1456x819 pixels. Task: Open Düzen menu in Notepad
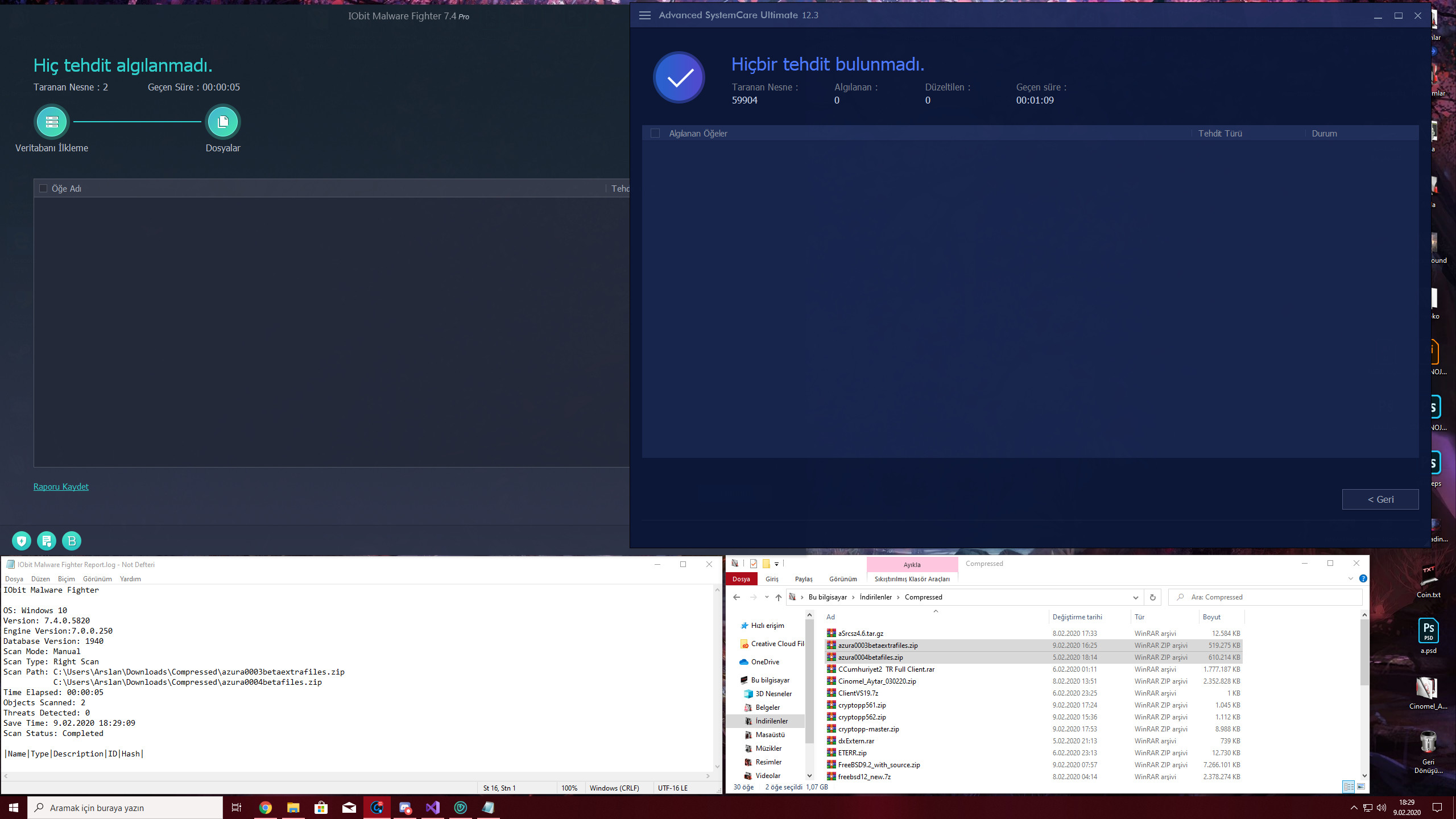tap(40, 579)
